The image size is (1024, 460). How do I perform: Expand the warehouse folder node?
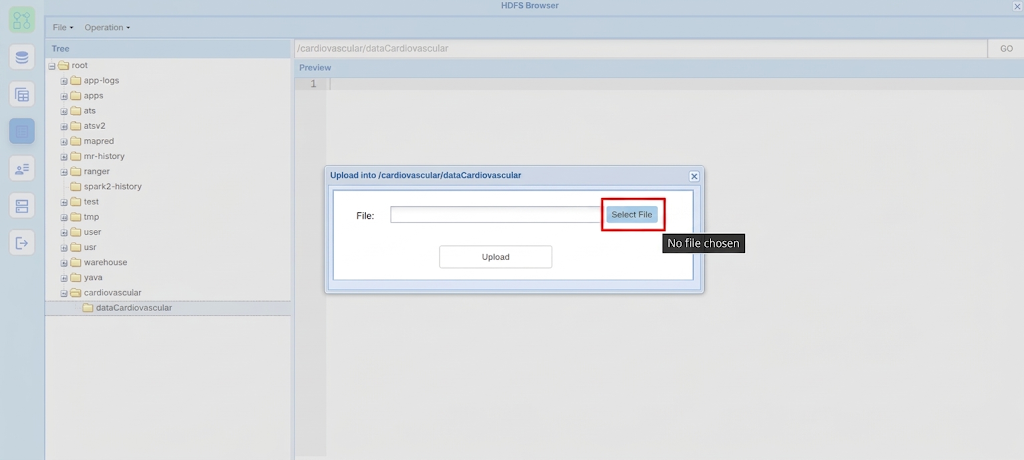pos(64,263)
